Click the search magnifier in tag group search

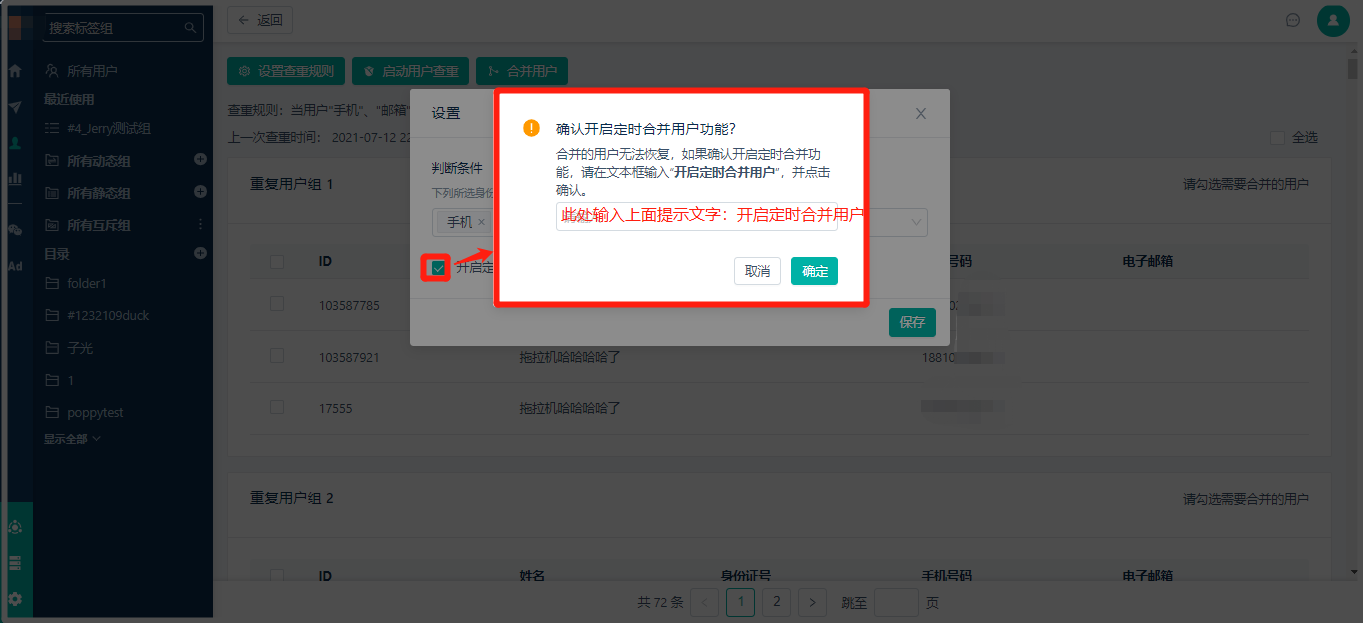(190, 28)
